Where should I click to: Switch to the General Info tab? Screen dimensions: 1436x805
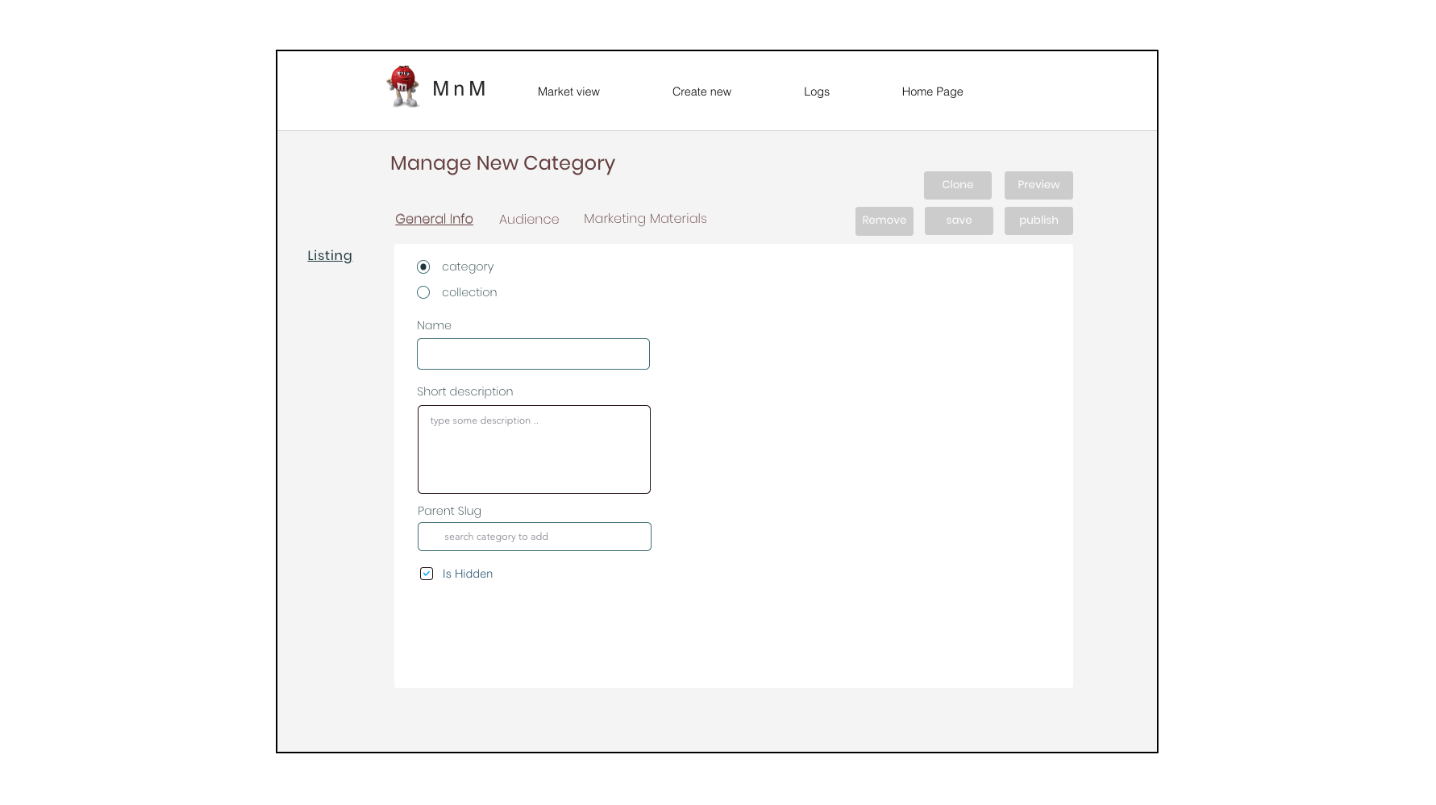click(x=434, y=219)
